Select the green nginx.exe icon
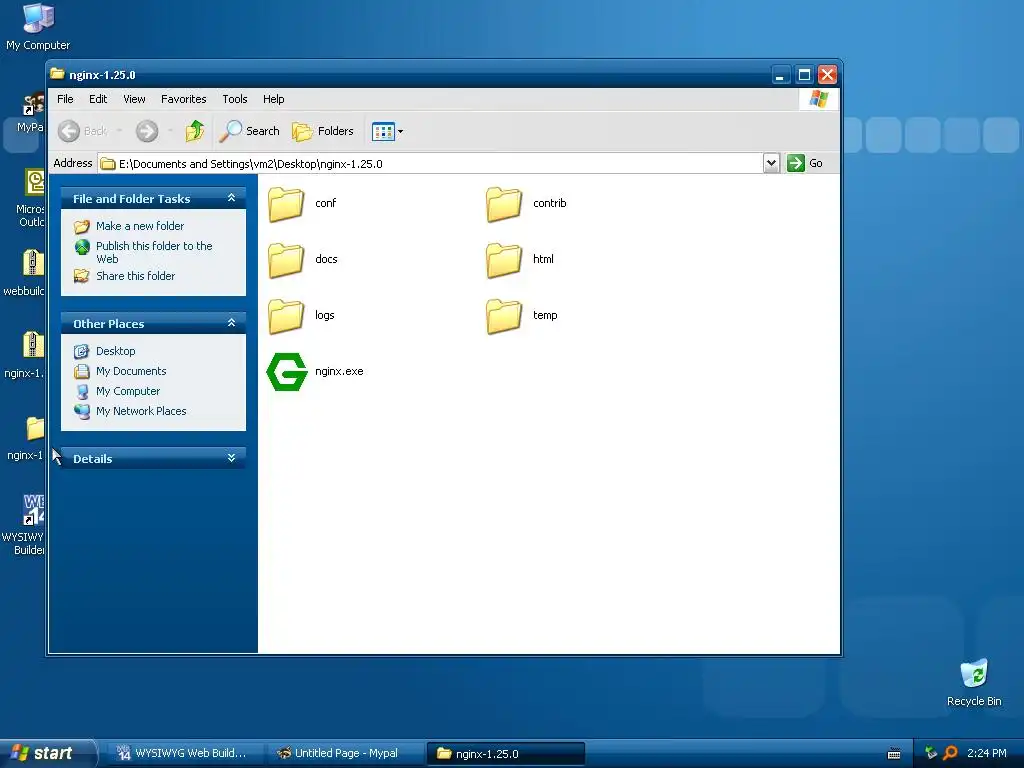Image resolution: width=1024 pixels, height=768 pixels. coord(287,372)
